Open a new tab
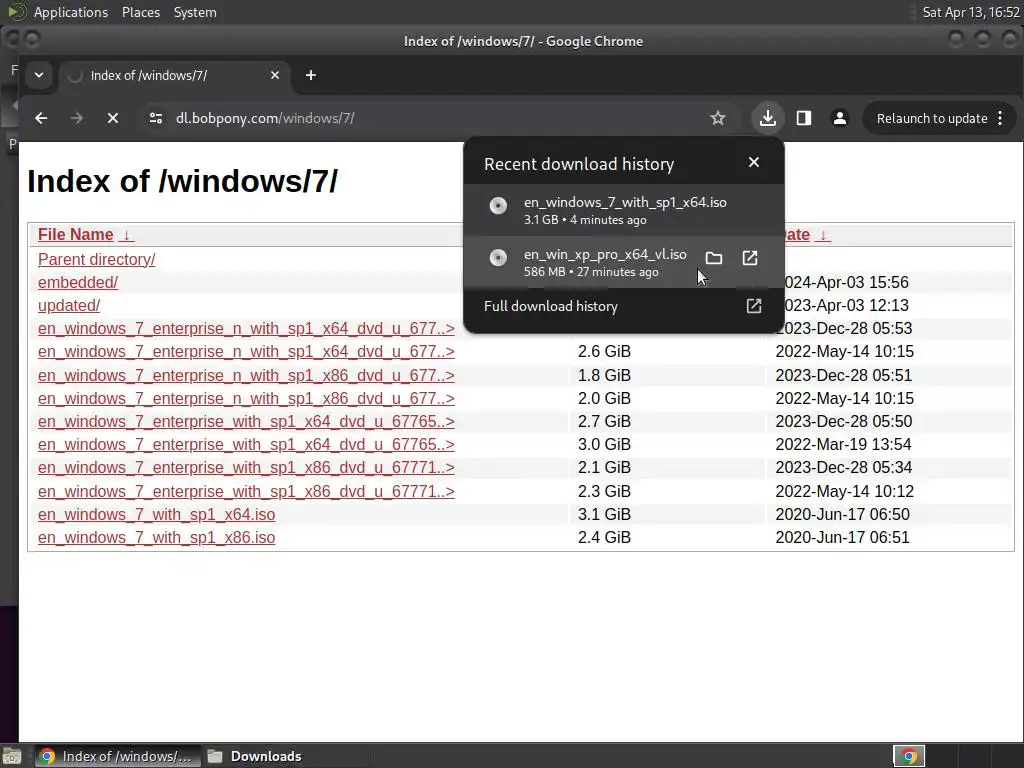1024x768 pixels. point(311,75)
